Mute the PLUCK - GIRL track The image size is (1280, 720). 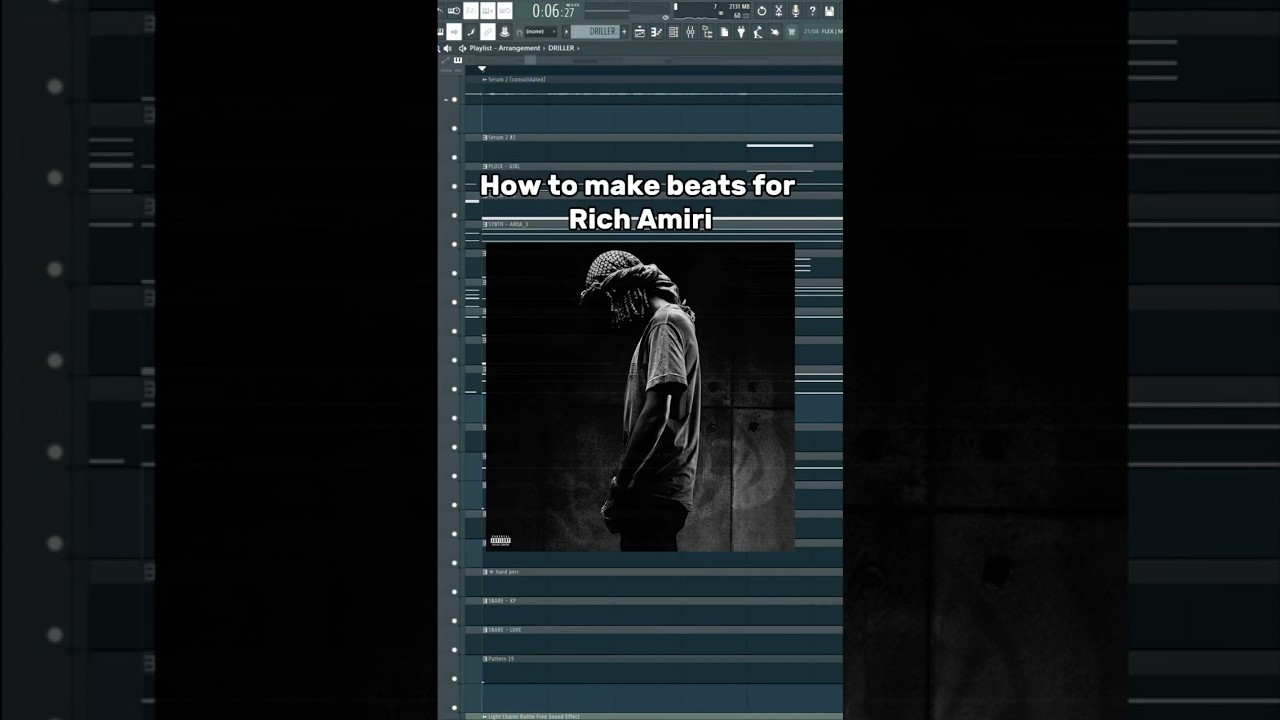[454, 186]
